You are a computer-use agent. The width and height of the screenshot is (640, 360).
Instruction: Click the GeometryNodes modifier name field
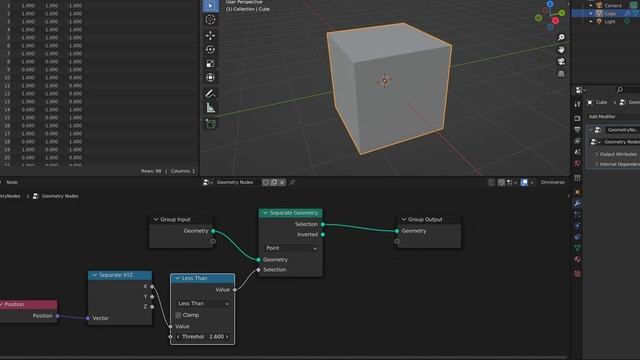point(622,130)
